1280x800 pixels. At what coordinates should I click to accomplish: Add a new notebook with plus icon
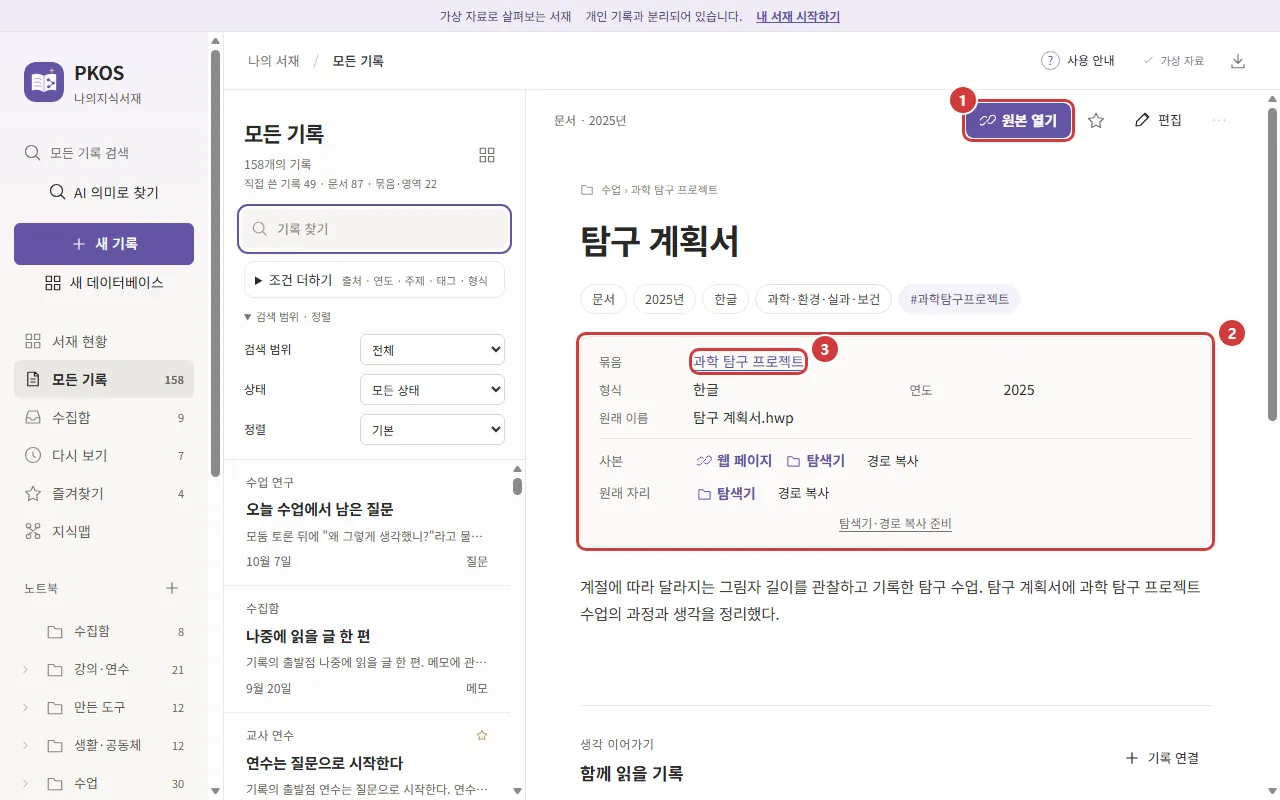171,588
